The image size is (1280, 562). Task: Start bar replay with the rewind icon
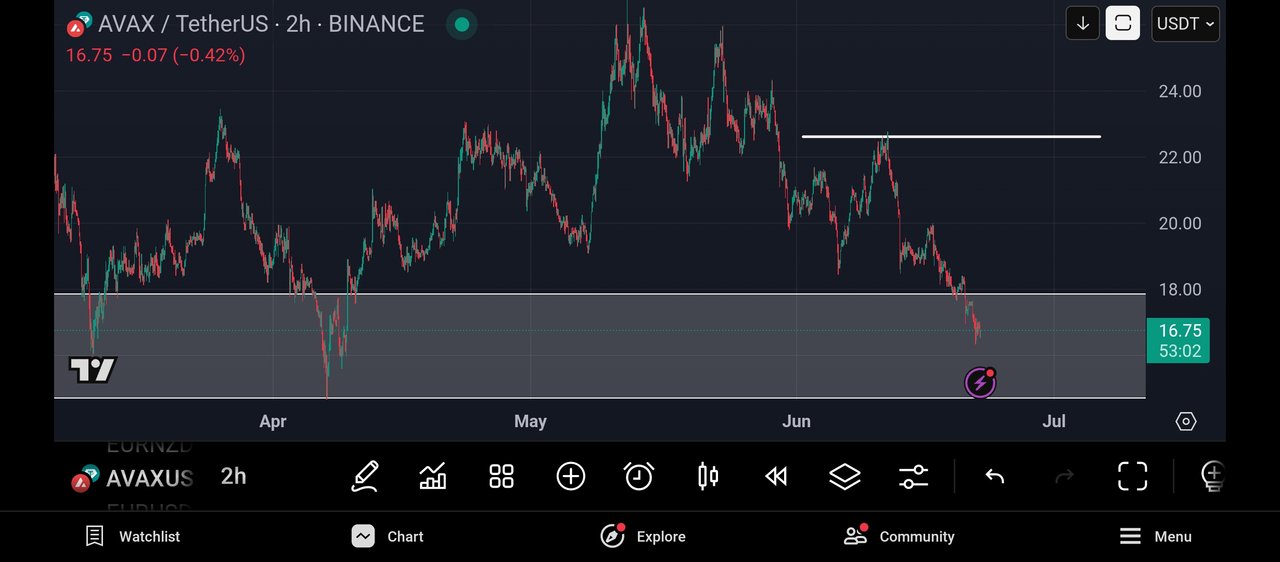coord(776,476)
